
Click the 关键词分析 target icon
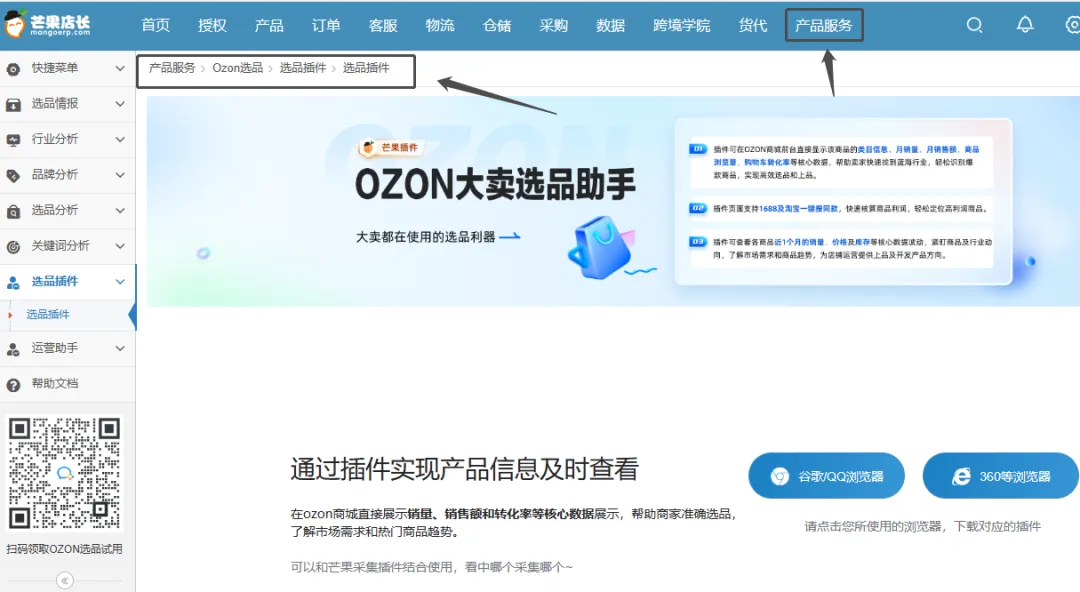(x=13, y=247)
